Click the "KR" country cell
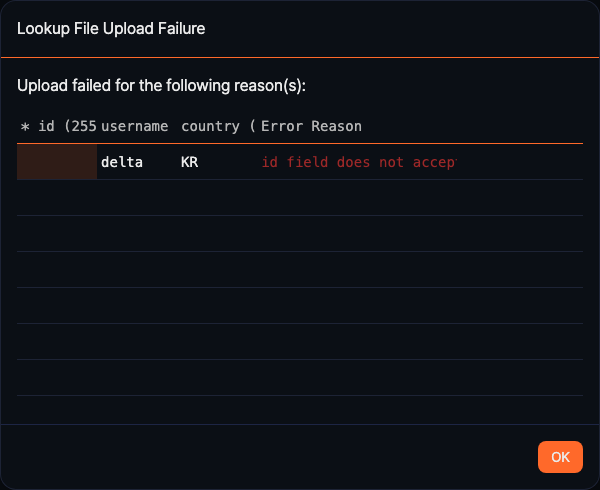 (x=190, y=162)
